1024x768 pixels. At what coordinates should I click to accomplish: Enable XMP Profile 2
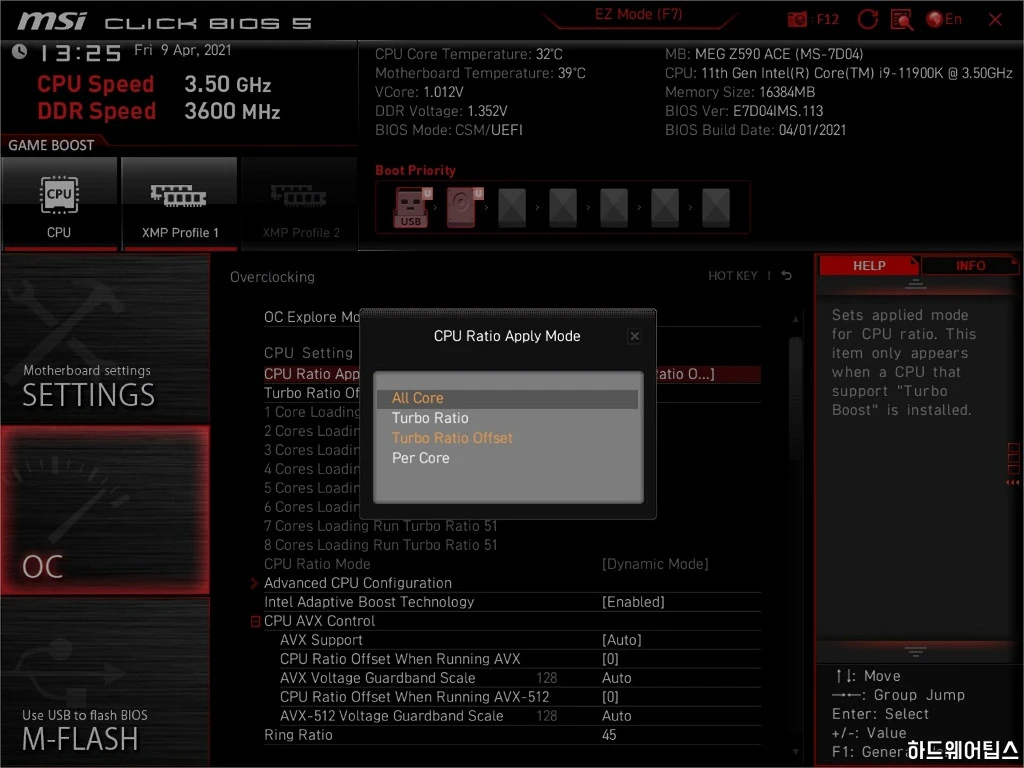(300, 203)
